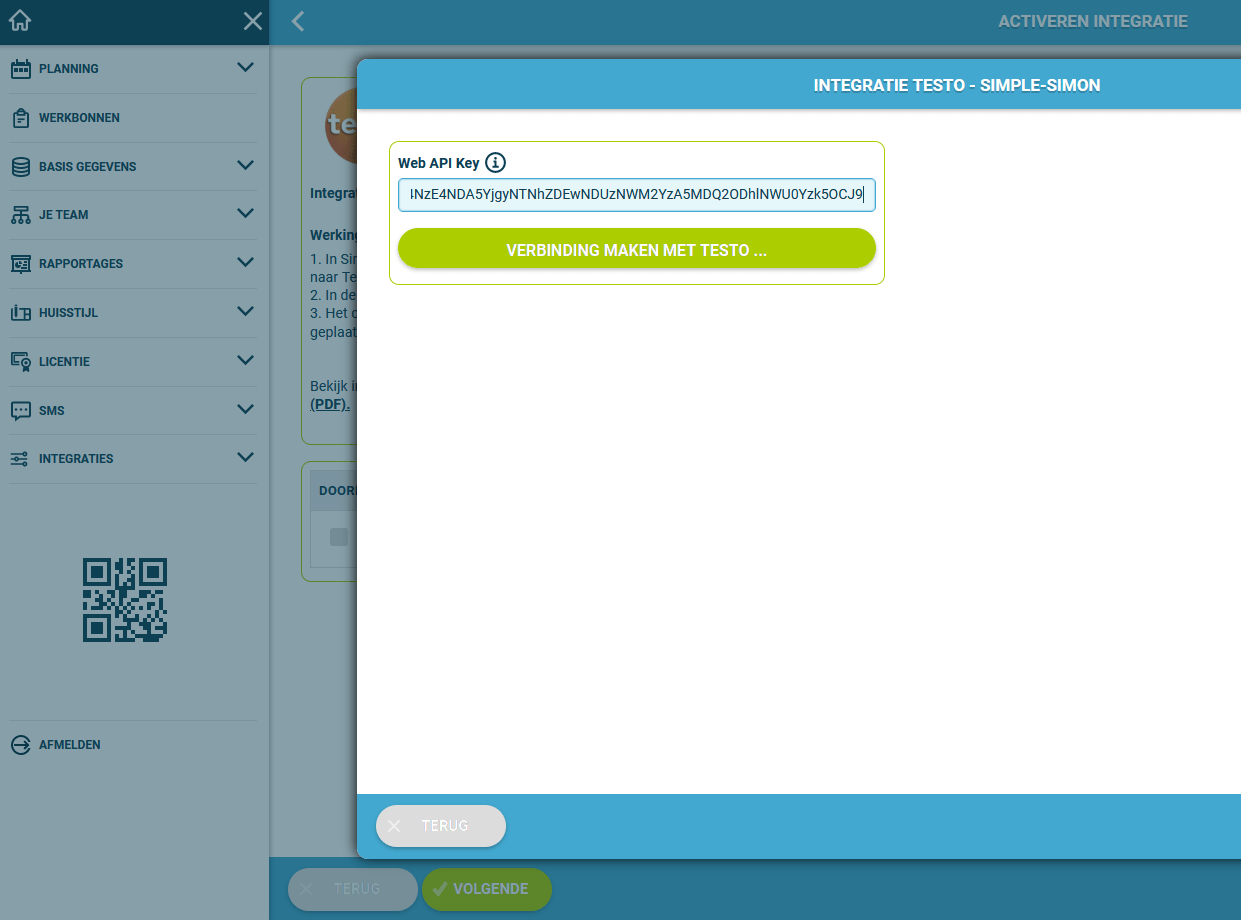Viewport: 1241px width, 920px height.
Task: Expand the Planning menu chevron
Action: pyautogui.click(x=245, y=68)
